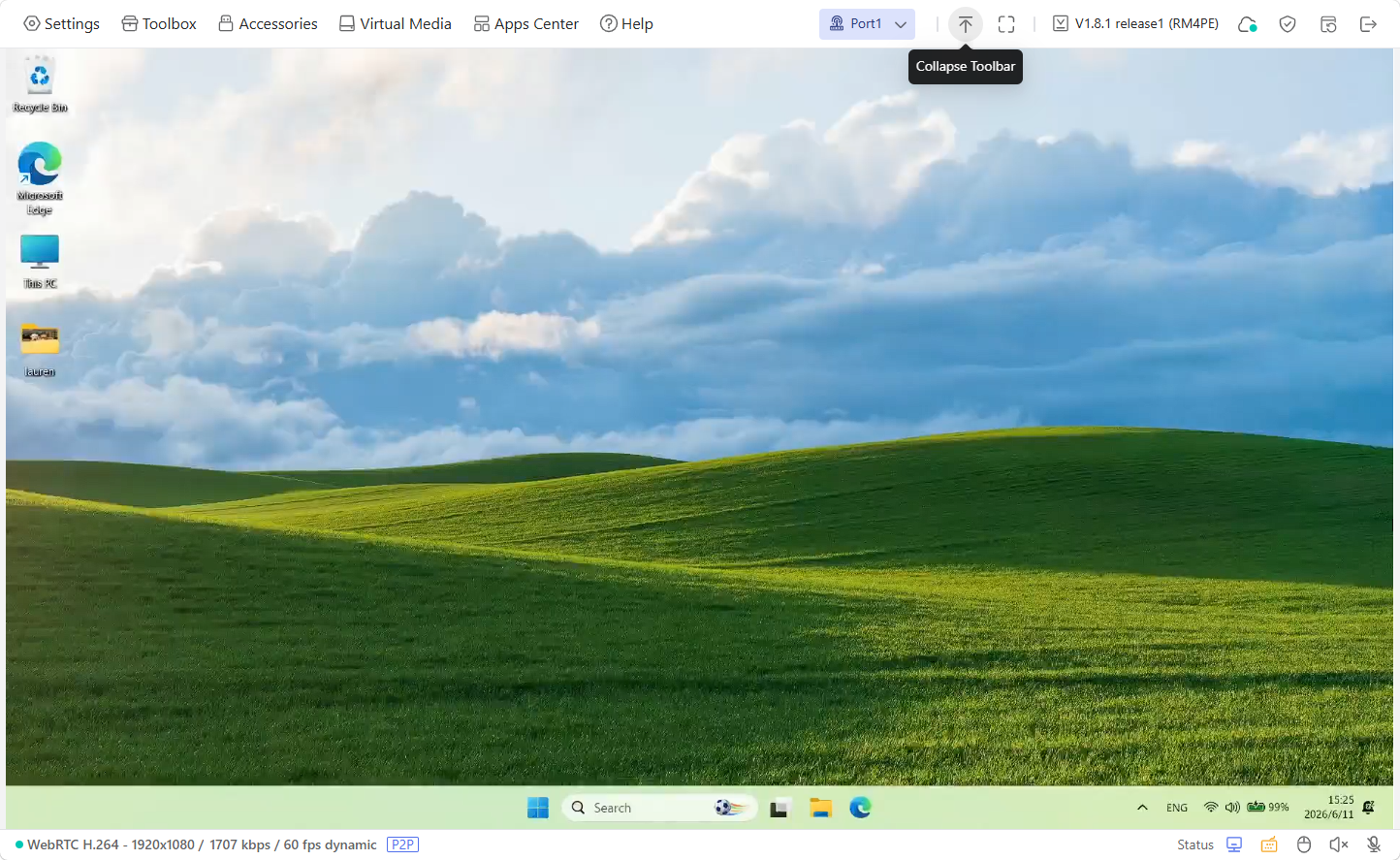The image size is (1400, 860).
Task: Open the Virtual Media menu
Action: click(396, 23)
